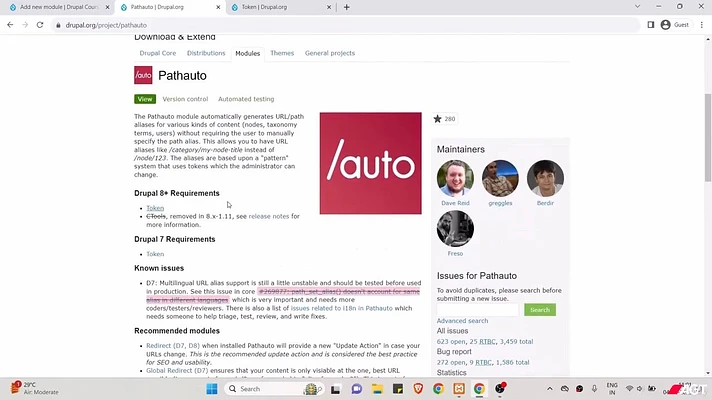Open the 272 open bug reports link
The image size is (712, 400).
pyautogui.click(x=451, y=362)
